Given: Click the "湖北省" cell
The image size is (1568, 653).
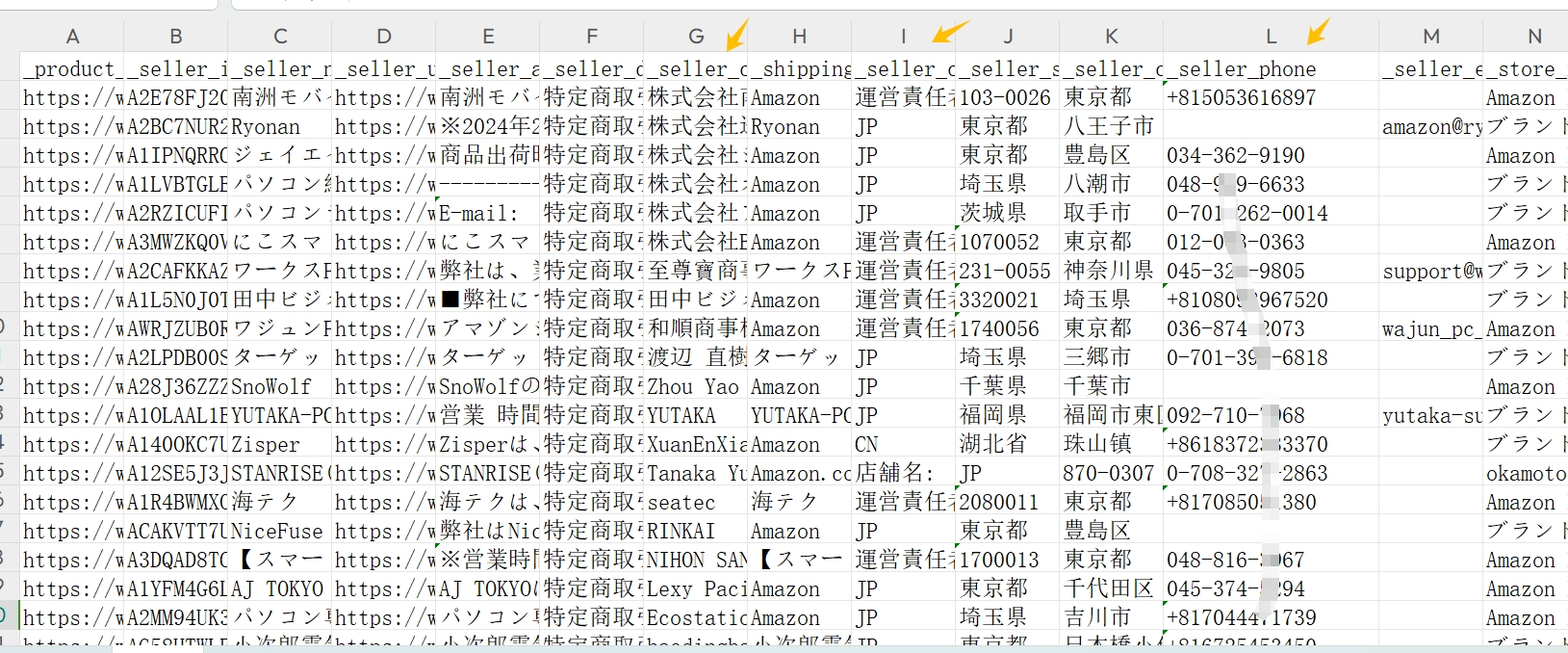Looking at the screenshot, I should click(1008, 444).
